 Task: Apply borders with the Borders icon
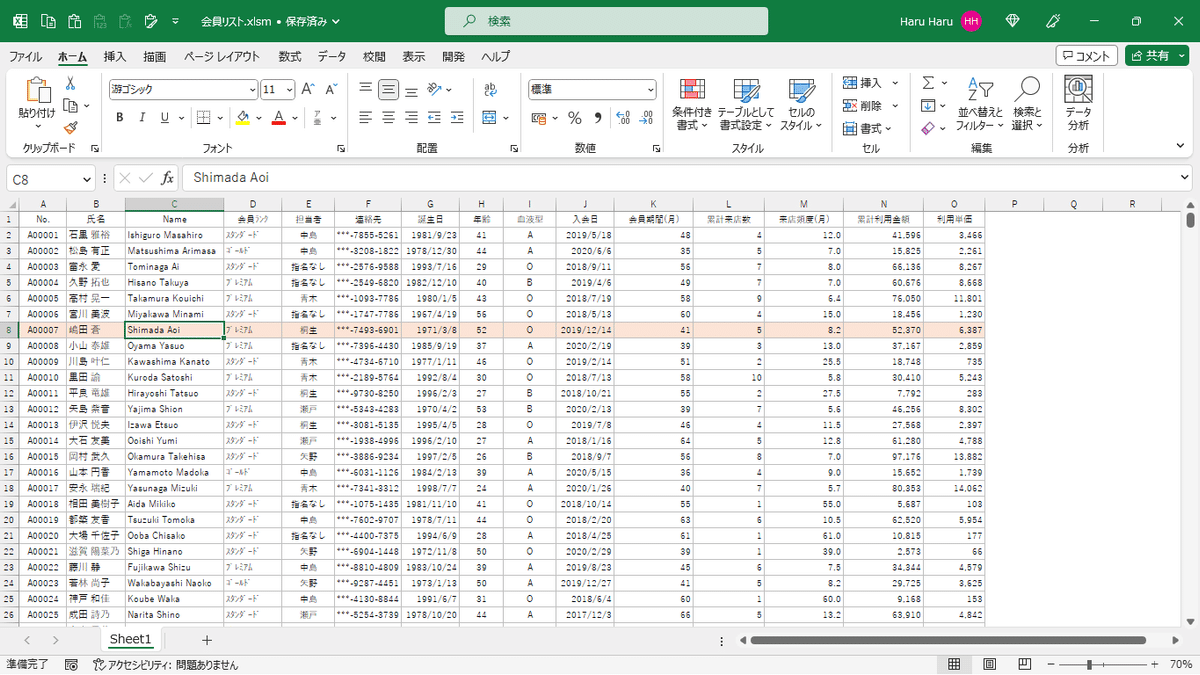203,118
